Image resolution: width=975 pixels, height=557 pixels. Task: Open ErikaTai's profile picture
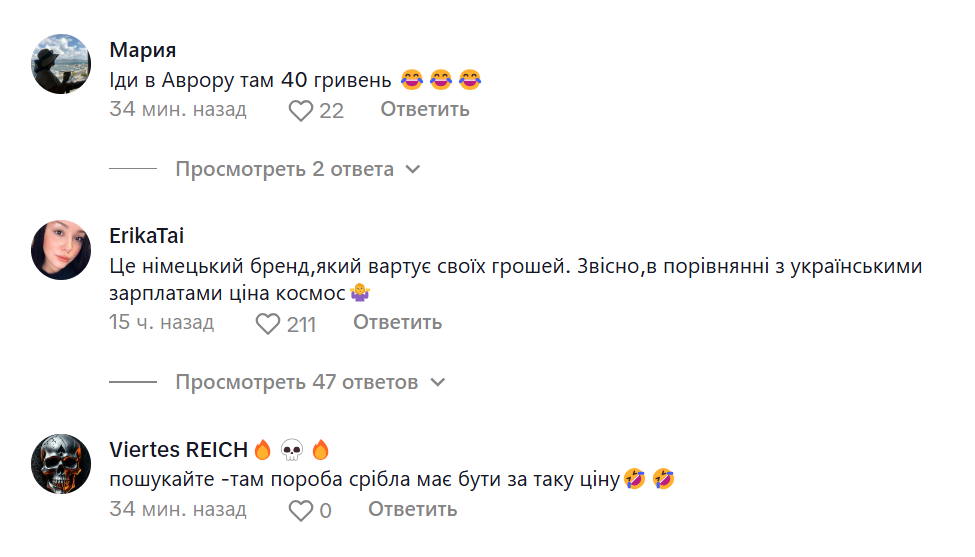(61, 250)
